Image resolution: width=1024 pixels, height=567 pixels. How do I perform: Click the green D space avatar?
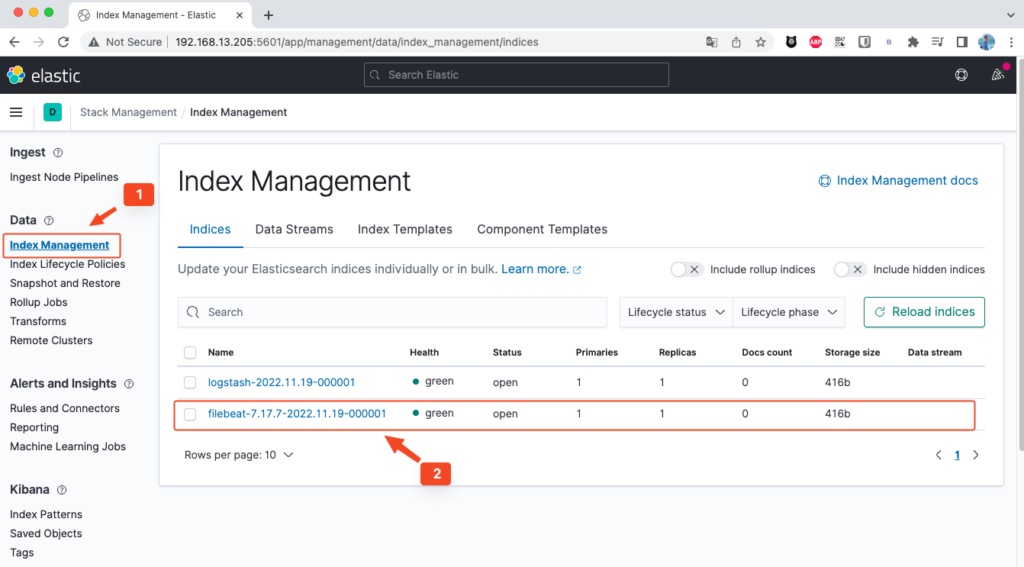tap(52, 112)
